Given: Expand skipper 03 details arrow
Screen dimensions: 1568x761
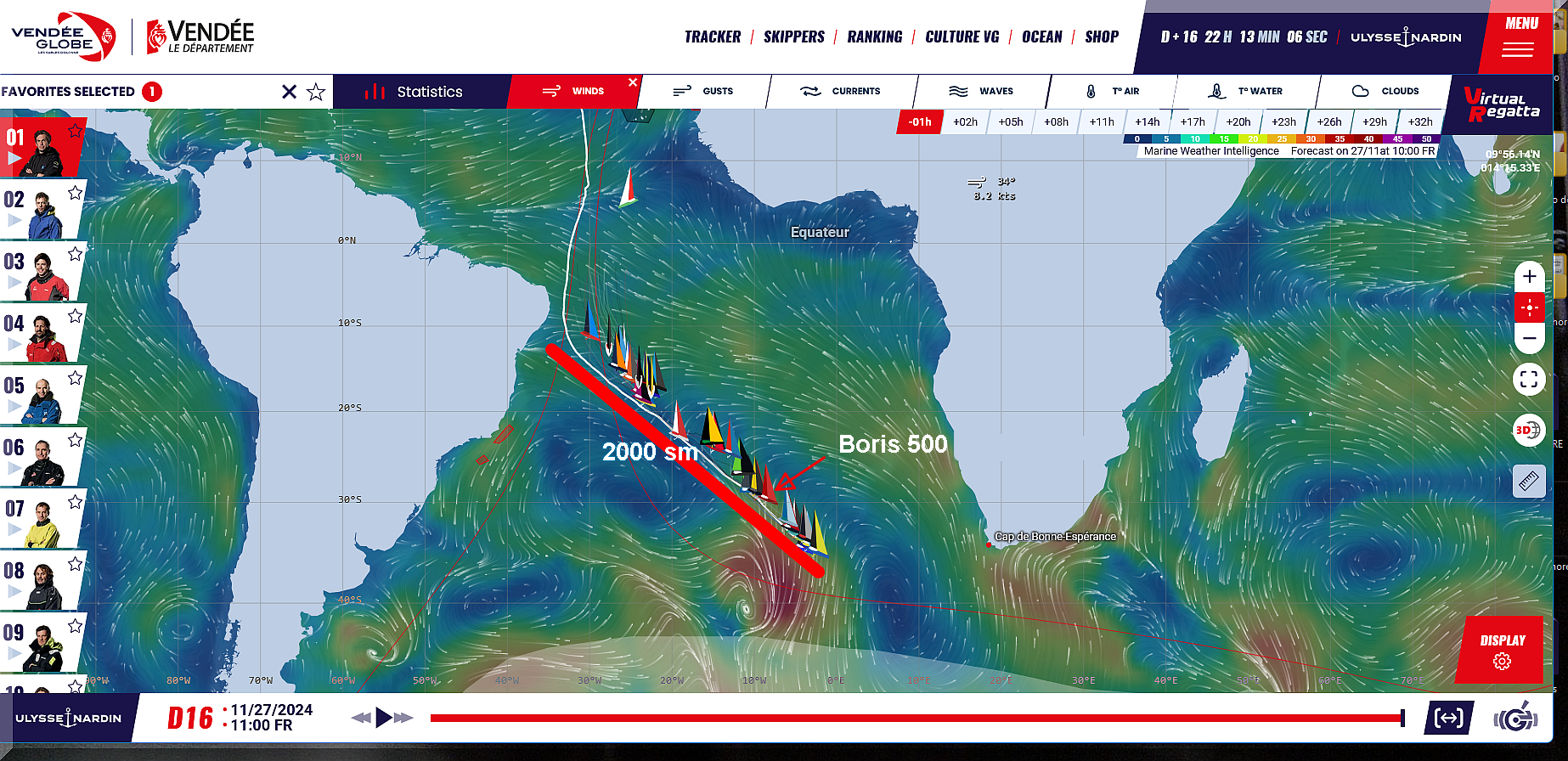Looking at the screenshot, I should tap(14, 282).
